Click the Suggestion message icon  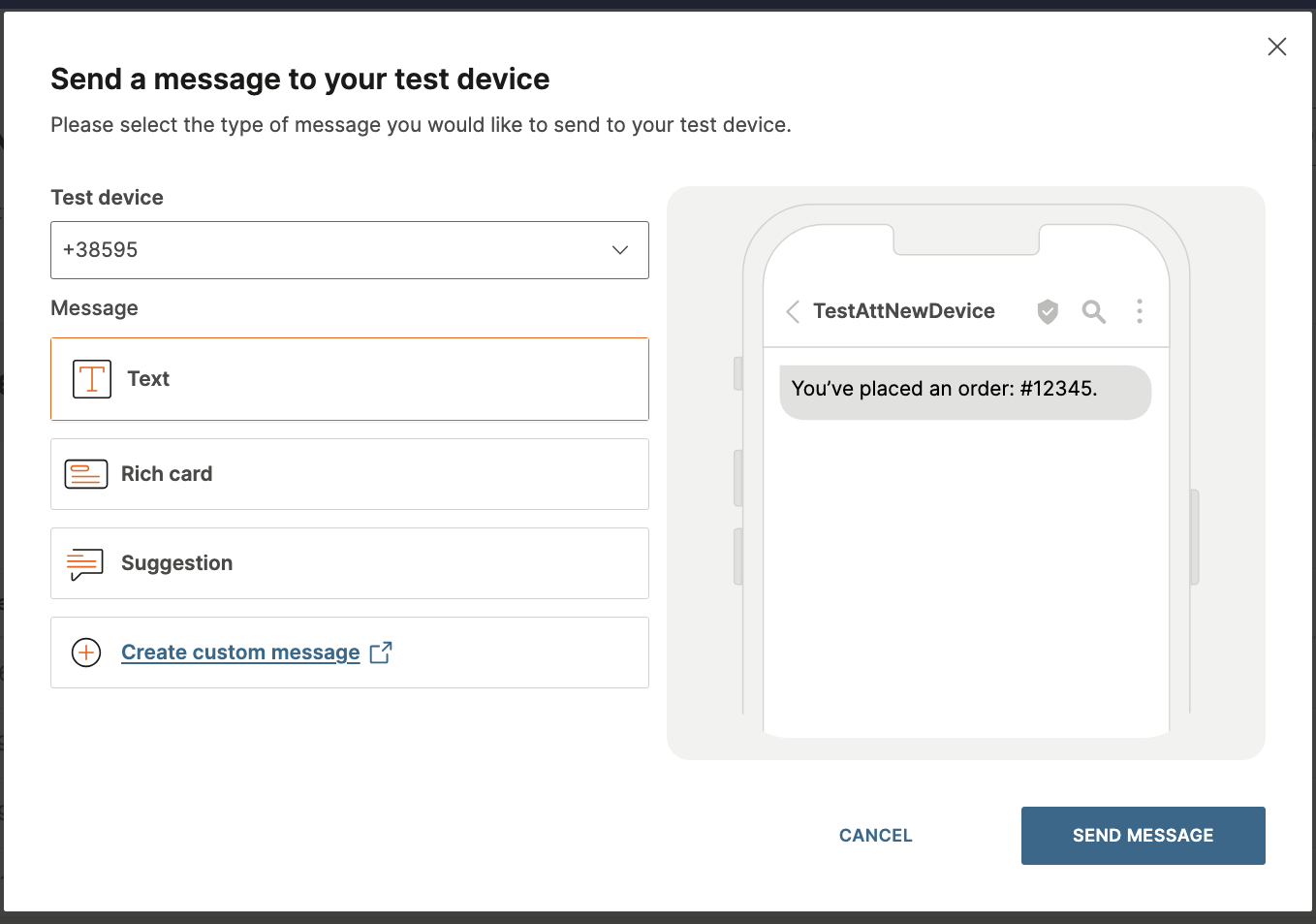pos(84,563)
